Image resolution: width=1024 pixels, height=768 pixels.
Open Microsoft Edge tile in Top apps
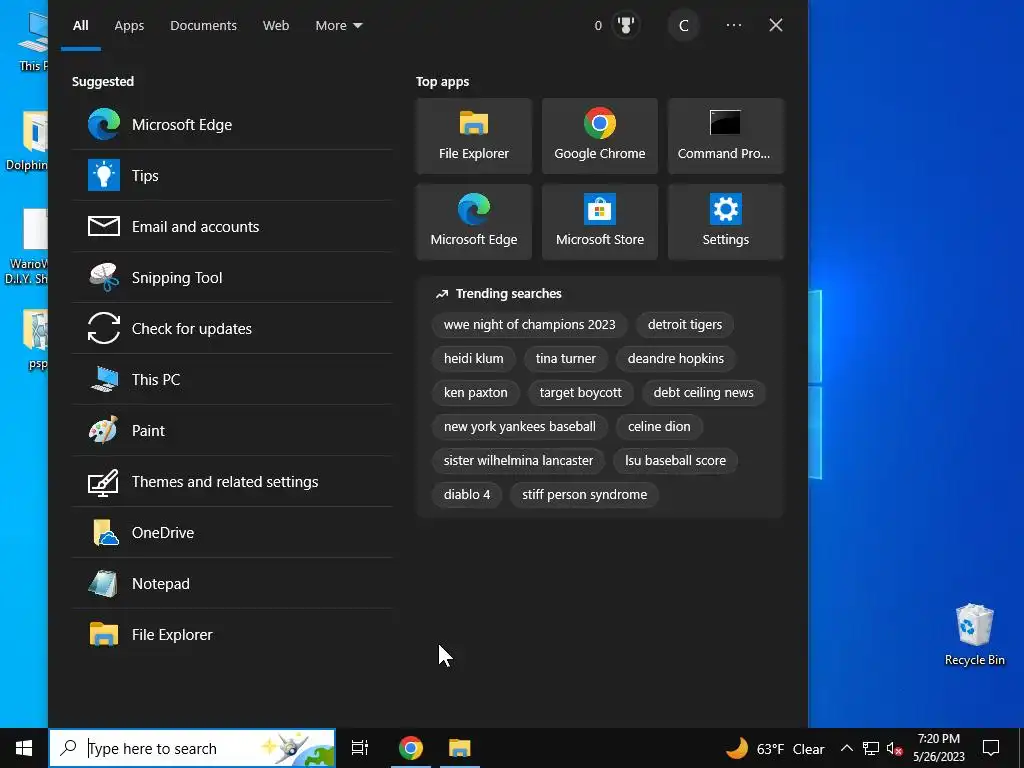click(473, 222)
